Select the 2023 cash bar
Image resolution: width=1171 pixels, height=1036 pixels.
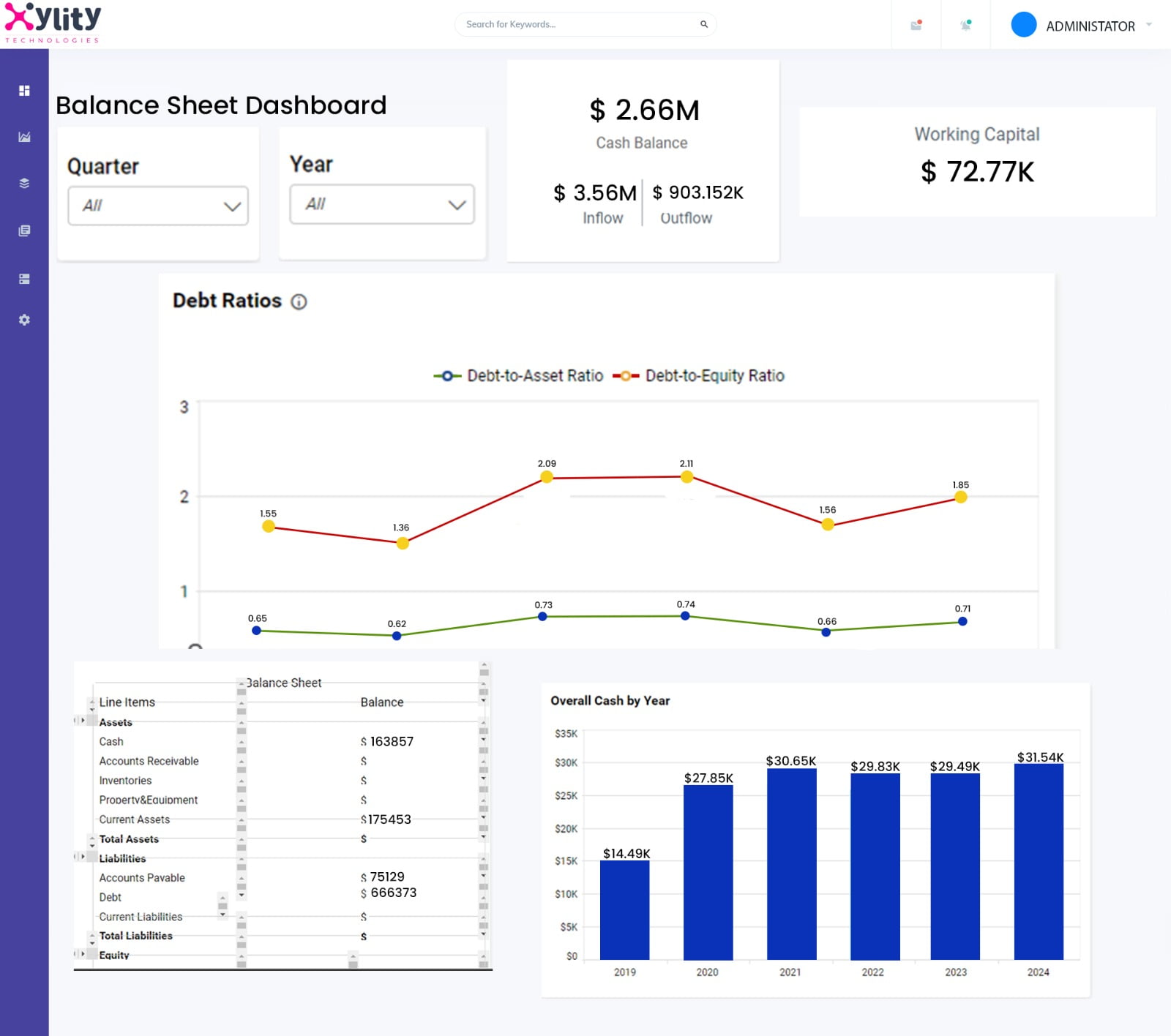(x=955, y=866)
